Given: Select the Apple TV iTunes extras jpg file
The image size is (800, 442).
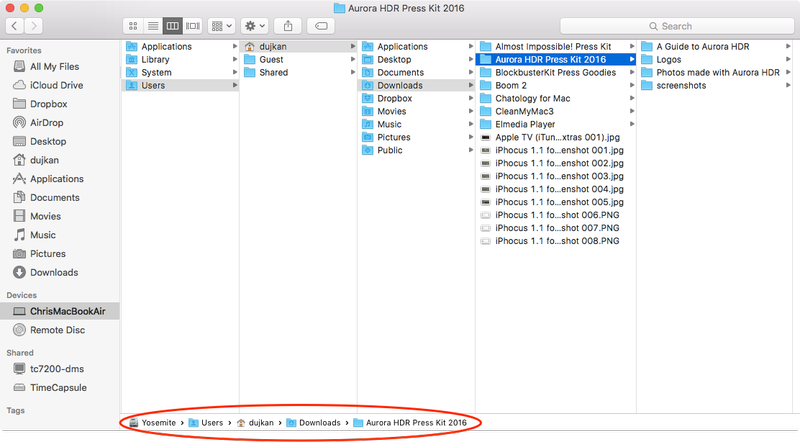Looking at the screenshot, I should pos(556,137).
